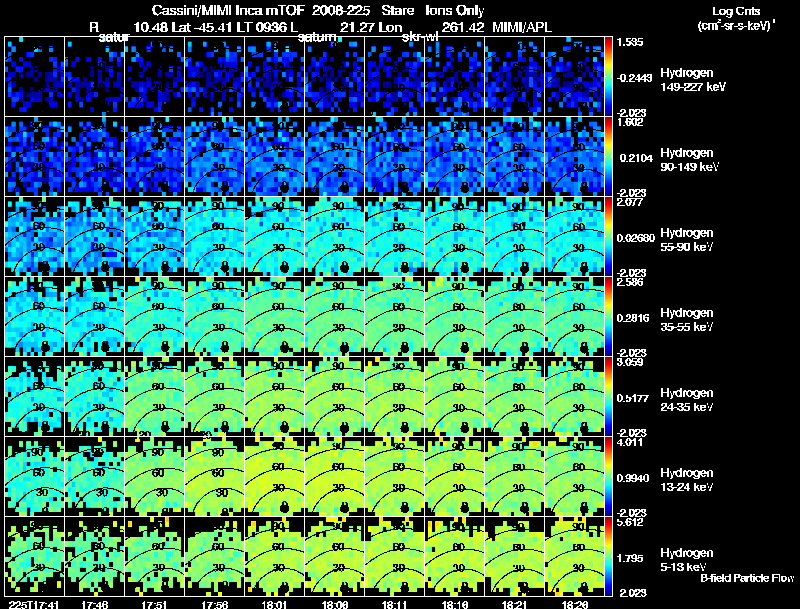Click the '18:21' time label
This screenshot has height=609, width=800.
pyautogui.click(x=514, y=604)
